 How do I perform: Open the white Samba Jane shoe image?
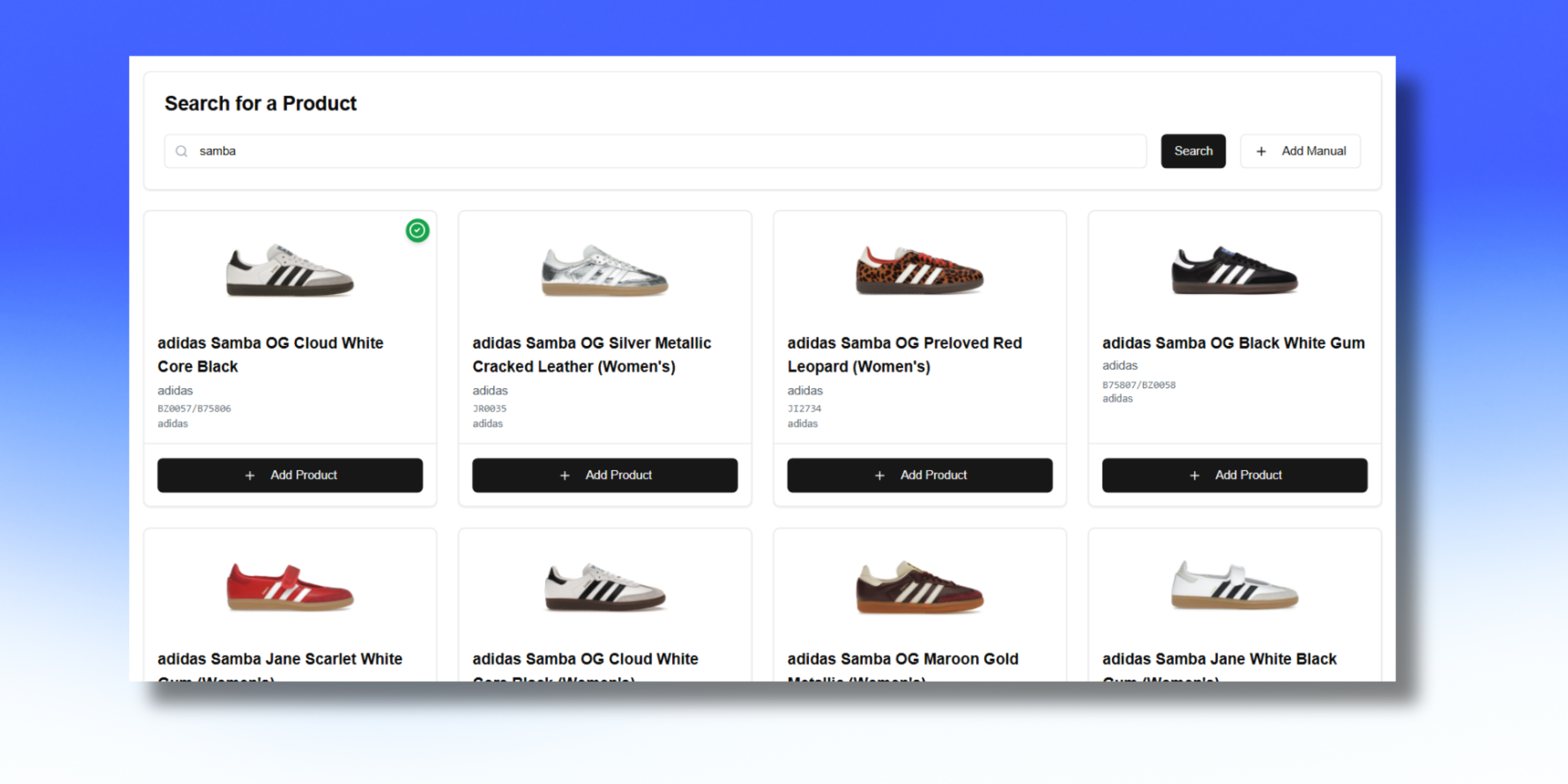(x=1234, y=585)
